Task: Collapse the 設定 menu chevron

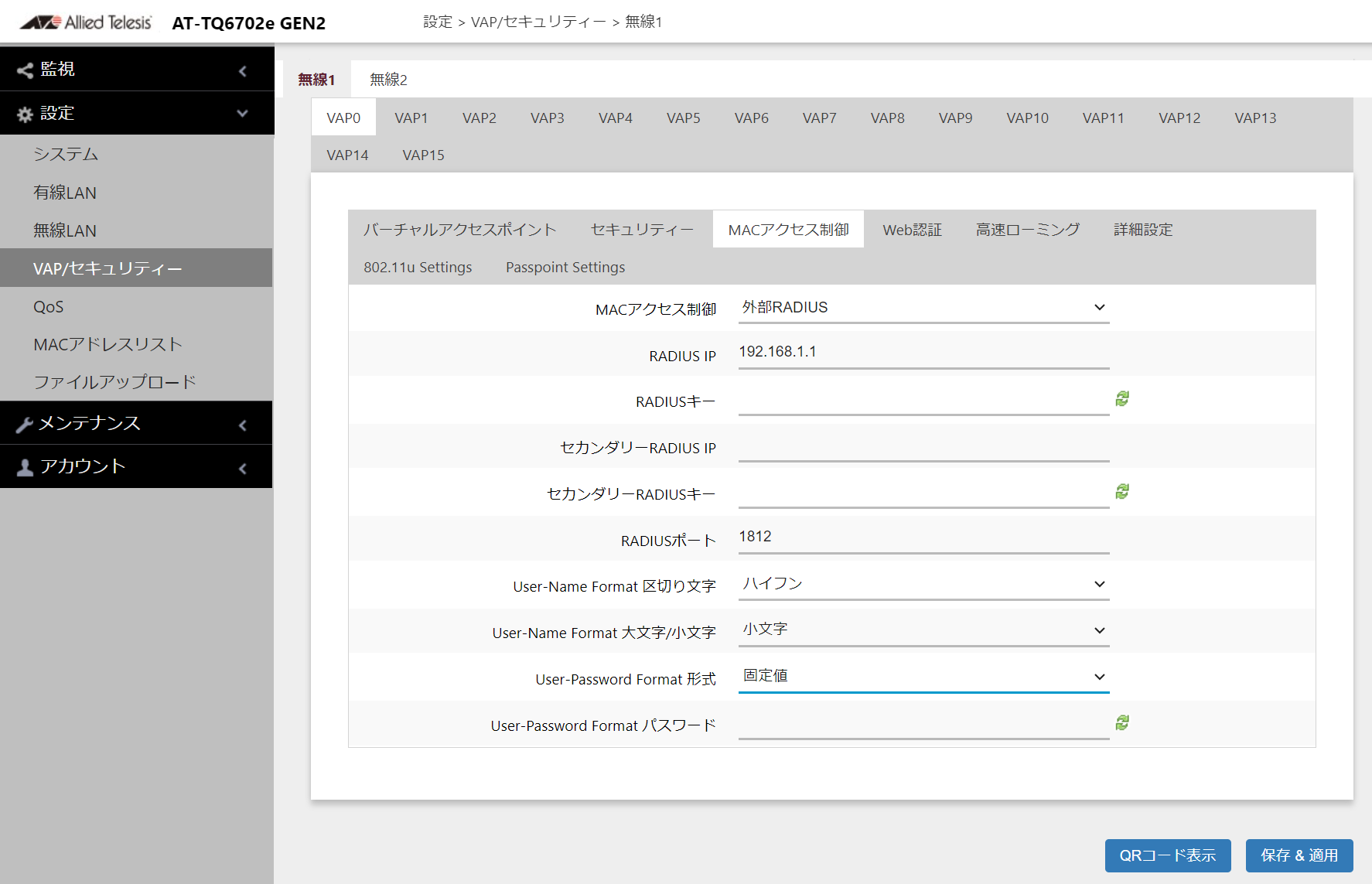Action: coord(243,114)
